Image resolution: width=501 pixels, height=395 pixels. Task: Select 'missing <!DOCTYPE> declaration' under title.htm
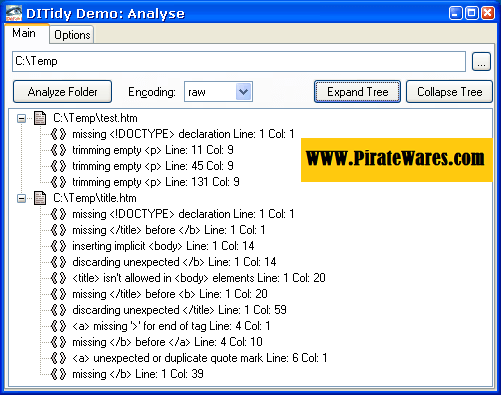coord(183,214)
